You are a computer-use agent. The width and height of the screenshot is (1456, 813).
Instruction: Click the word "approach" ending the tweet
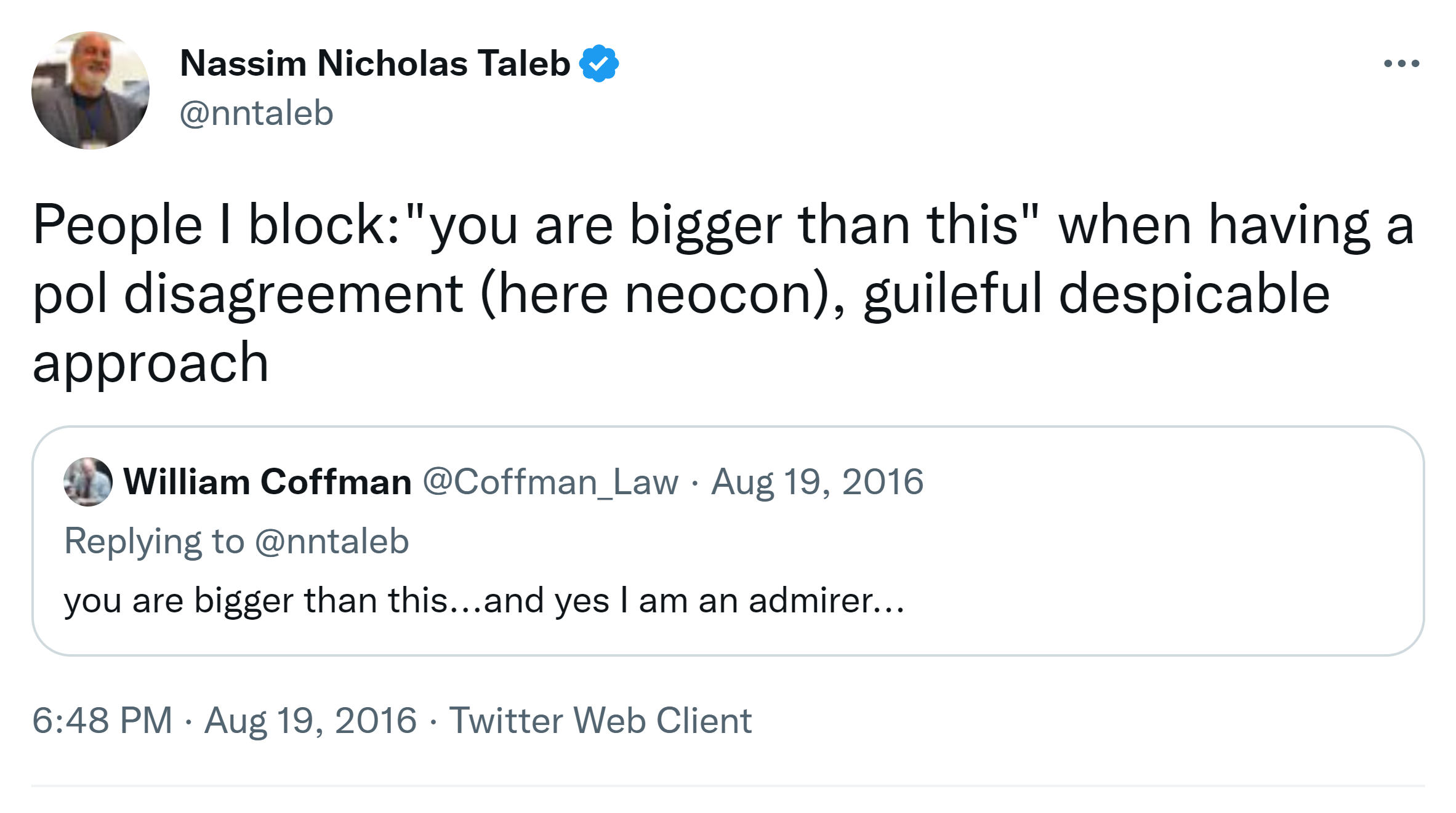click(x=150, y=363)
